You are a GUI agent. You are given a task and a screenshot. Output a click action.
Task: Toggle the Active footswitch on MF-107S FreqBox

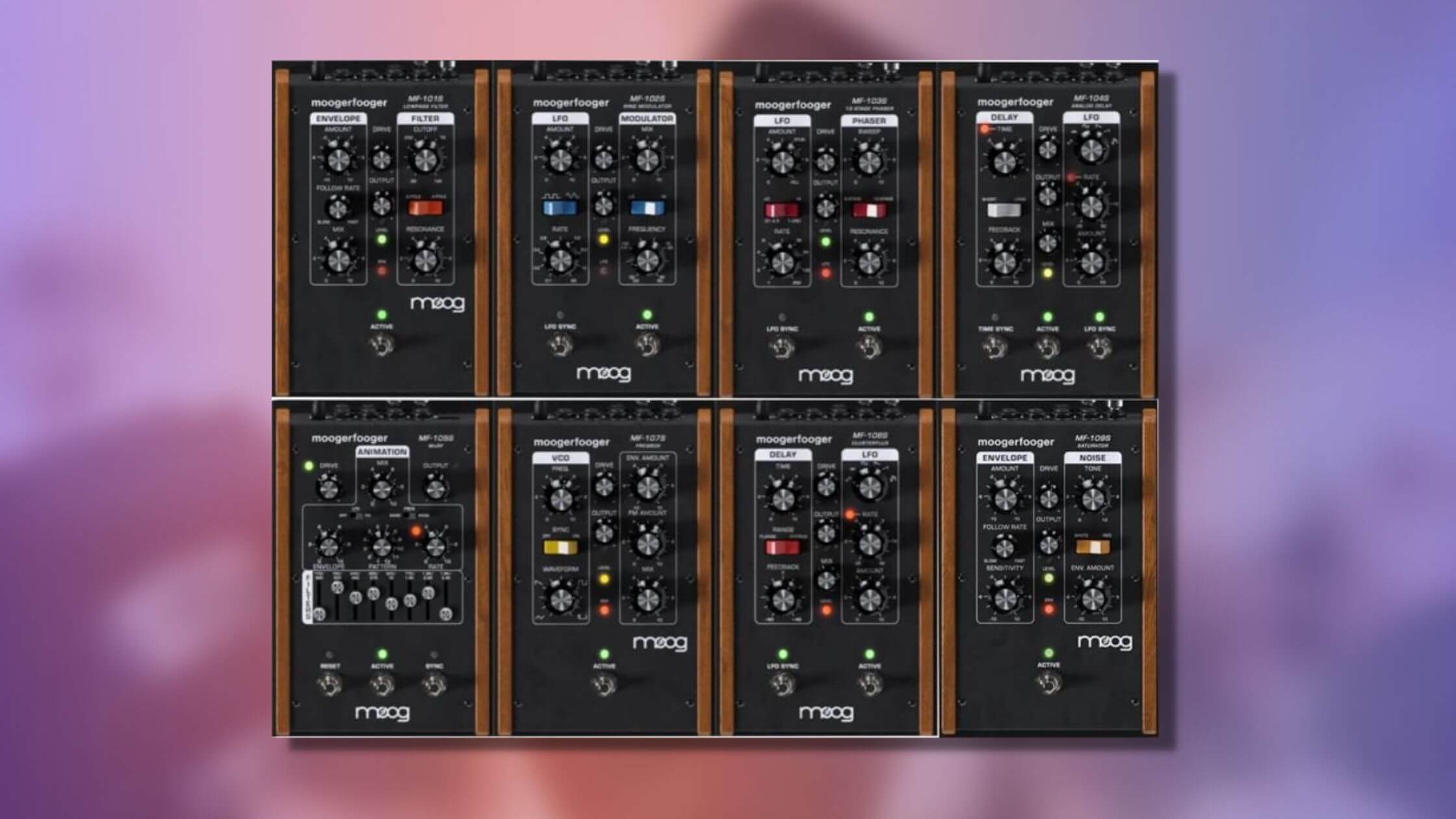pyautogui.click(x=604, y=685)
